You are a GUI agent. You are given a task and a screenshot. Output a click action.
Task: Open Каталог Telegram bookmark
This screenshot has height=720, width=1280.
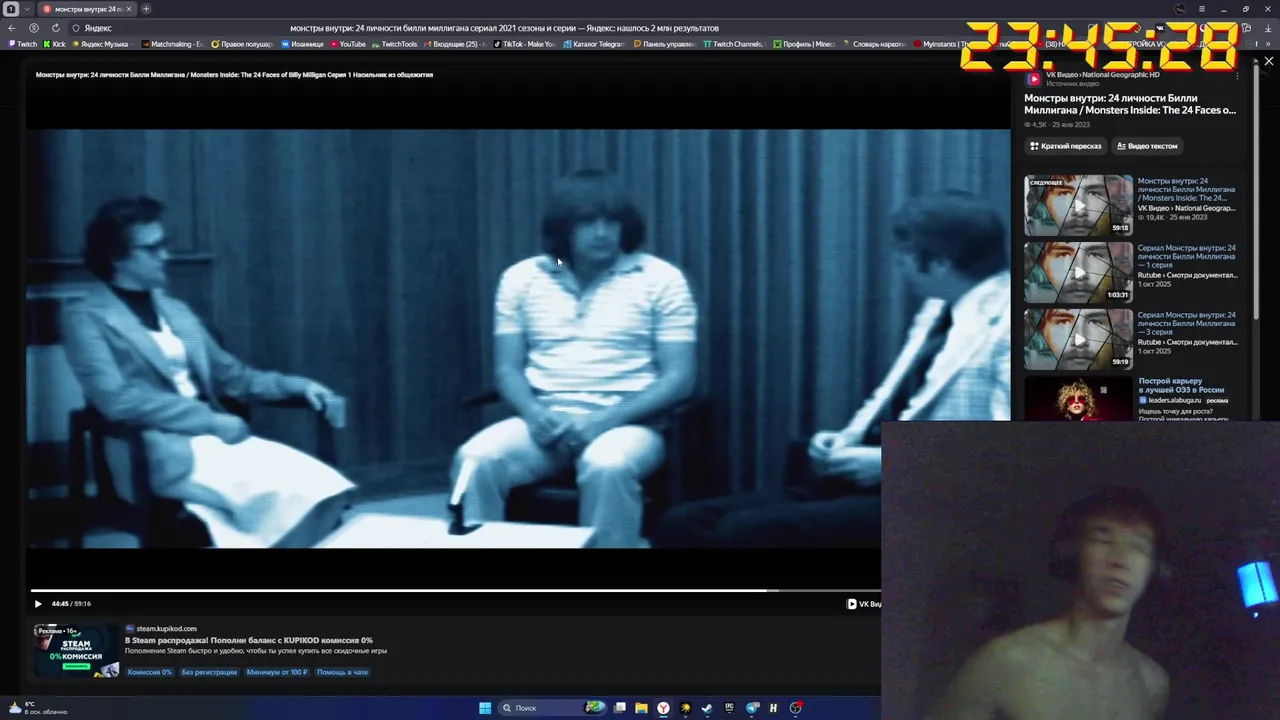click(594, 44)
